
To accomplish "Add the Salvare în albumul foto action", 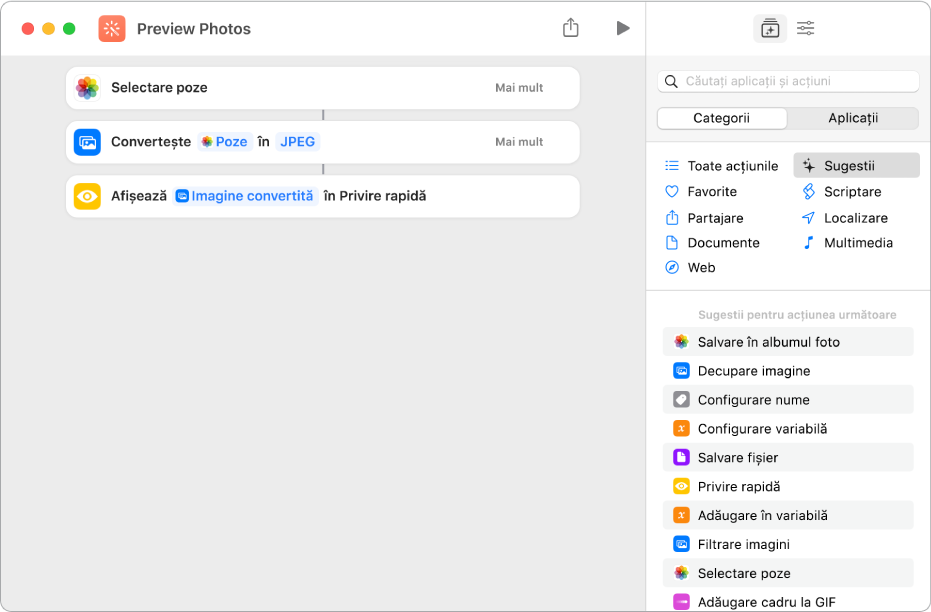I will [x=768, y=342].
